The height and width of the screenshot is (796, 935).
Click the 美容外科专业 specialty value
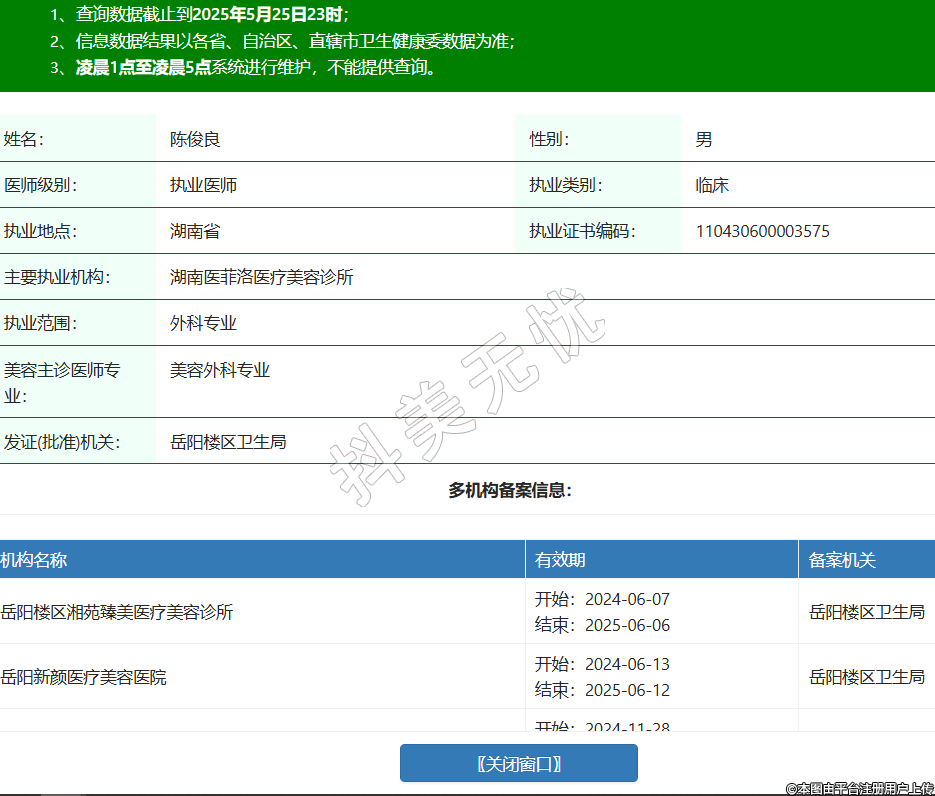[x=220, y=370]
